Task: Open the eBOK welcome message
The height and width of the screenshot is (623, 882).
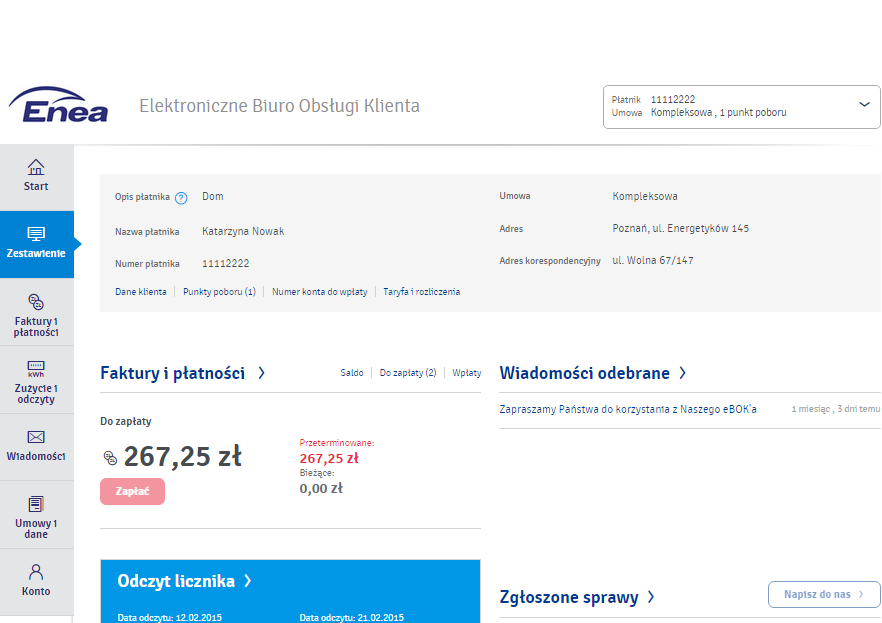Action: (628, 409)
